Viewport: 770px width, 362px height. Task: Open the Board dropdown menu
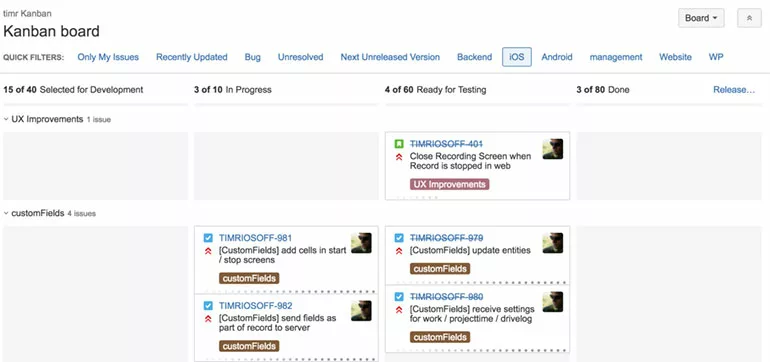pos(701,18)
